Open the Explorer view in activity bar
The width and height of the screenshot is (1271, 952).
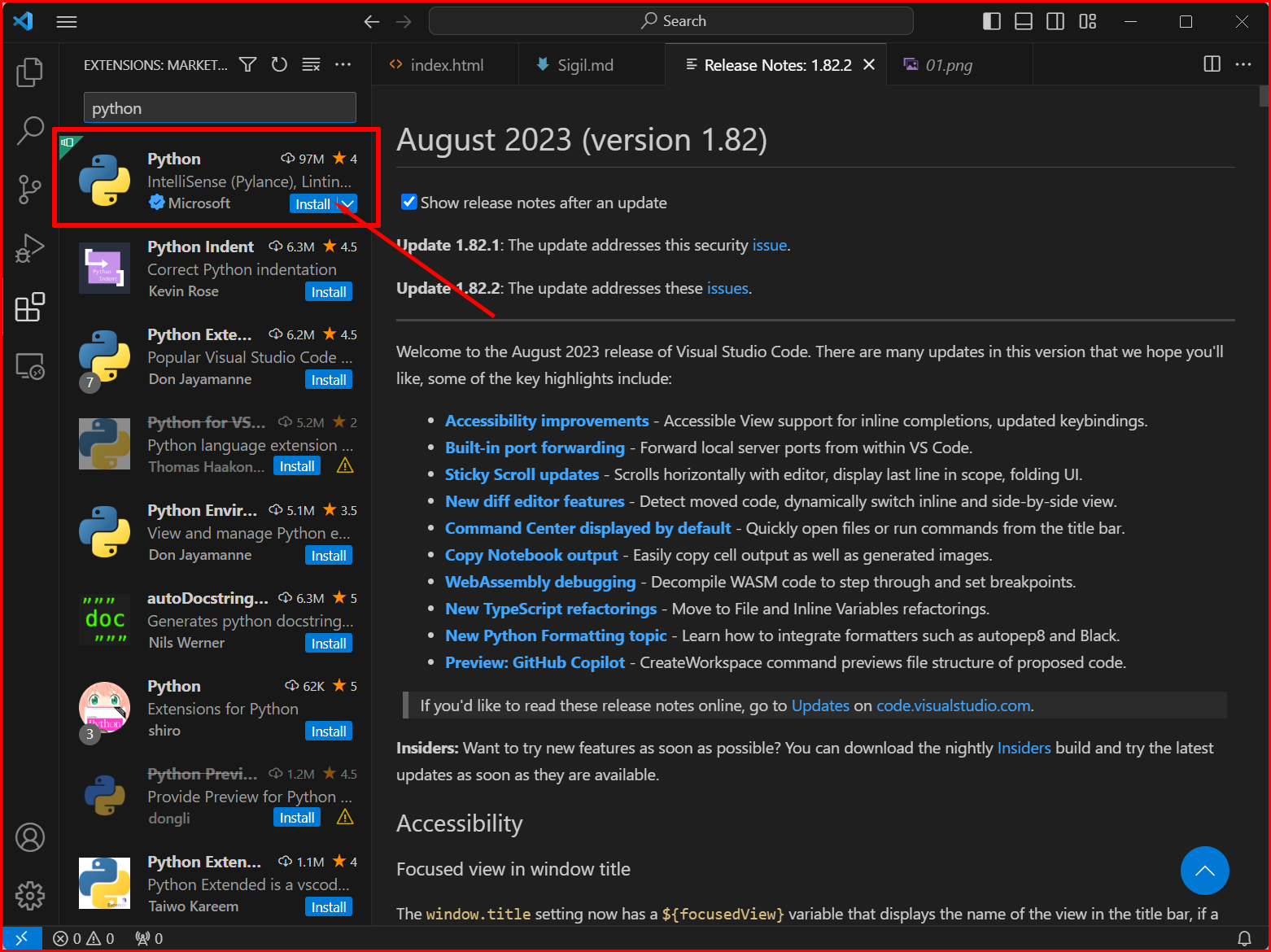(x=30, y=72)
